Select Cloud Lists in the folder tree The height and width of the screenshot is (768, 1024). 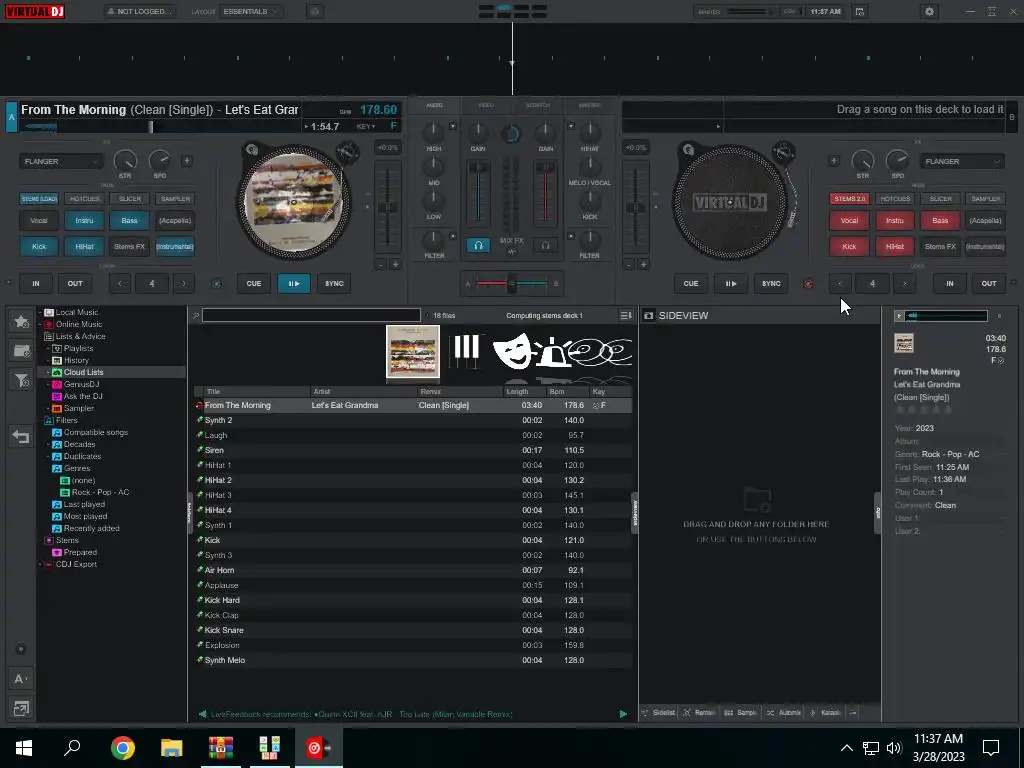click(83, 372)
